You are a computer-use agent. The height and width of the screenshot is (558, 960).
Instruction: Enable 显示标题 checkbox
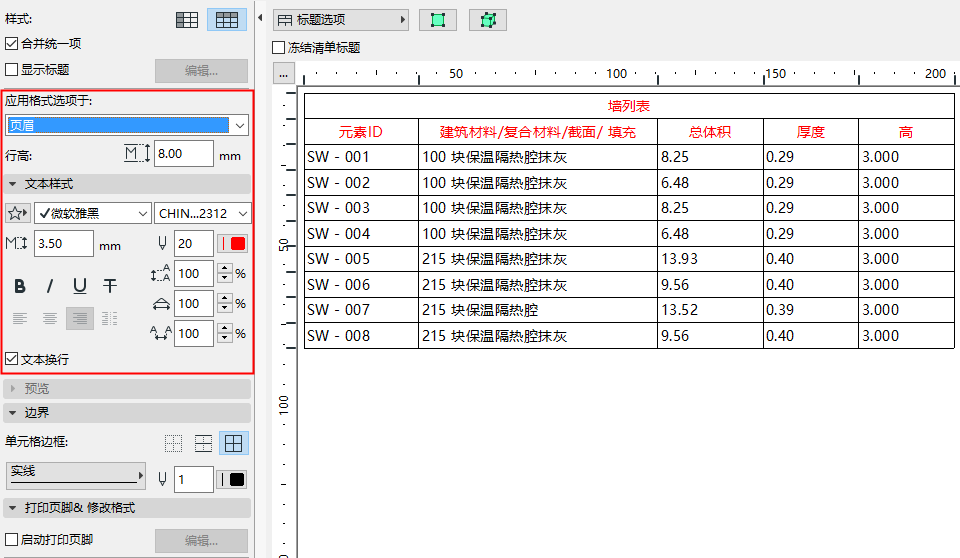click(x=11, y=70)
